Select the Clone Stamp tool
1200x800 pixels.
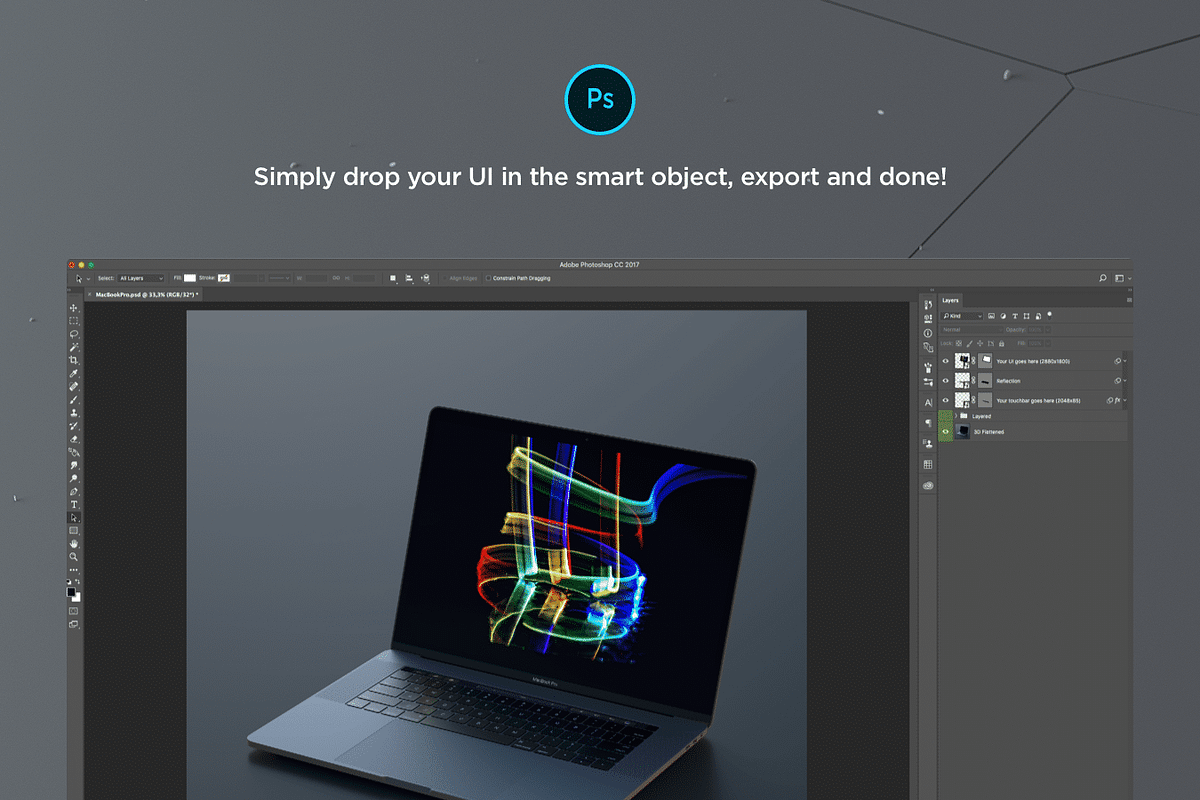pos(73,412)
